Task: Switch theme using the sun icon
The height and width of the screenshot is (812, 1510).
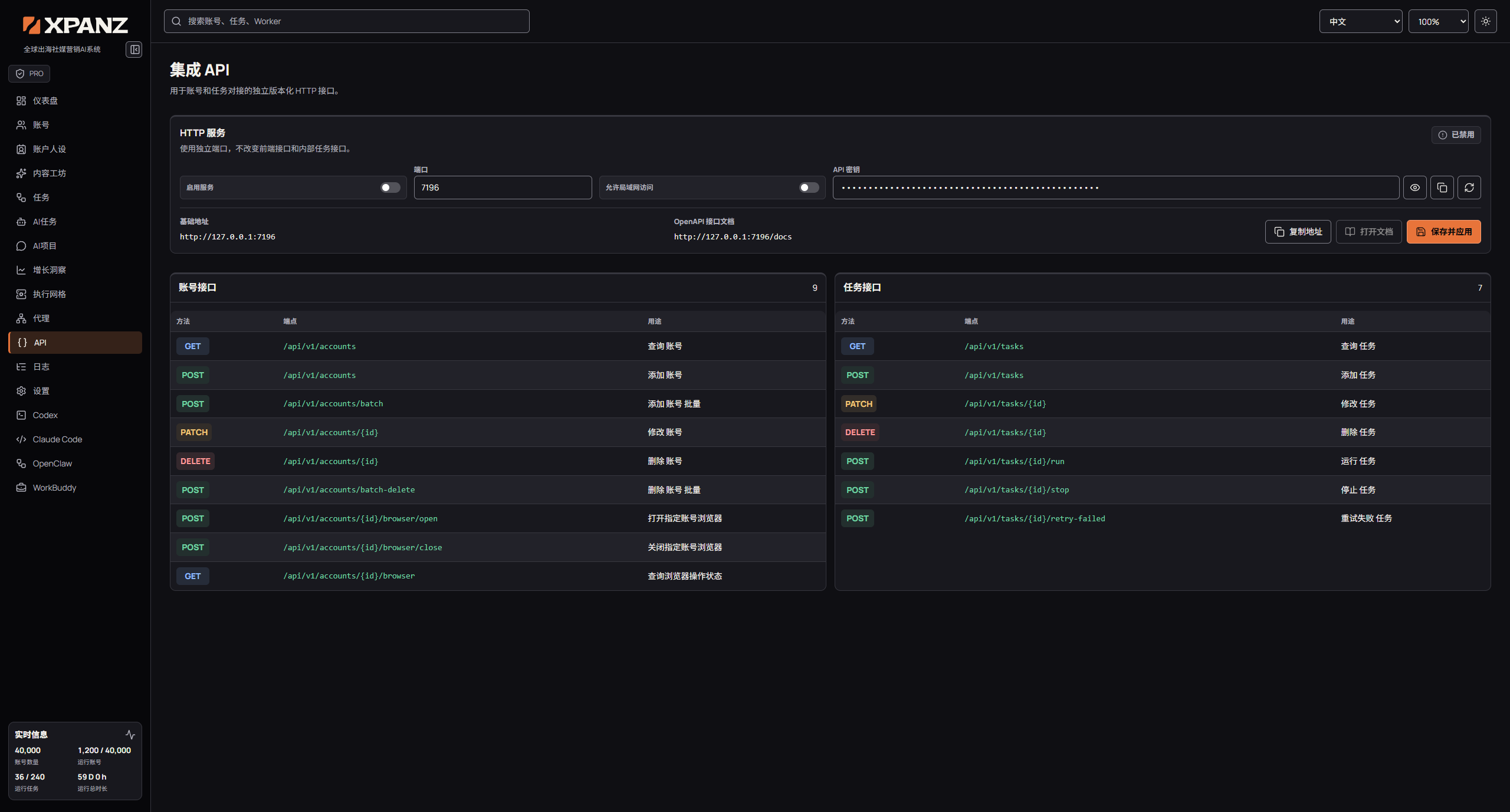Action: (1485, 21)
